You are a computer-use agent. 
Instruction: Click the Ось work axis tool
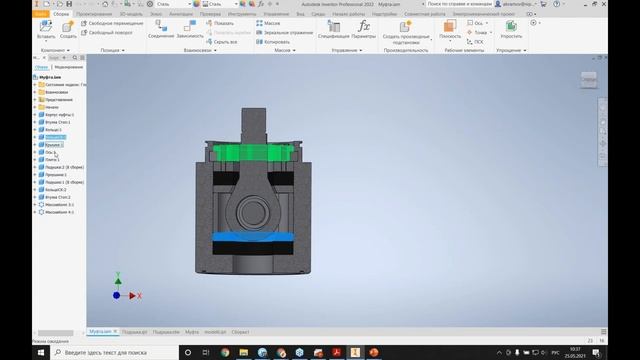point(477,23)
